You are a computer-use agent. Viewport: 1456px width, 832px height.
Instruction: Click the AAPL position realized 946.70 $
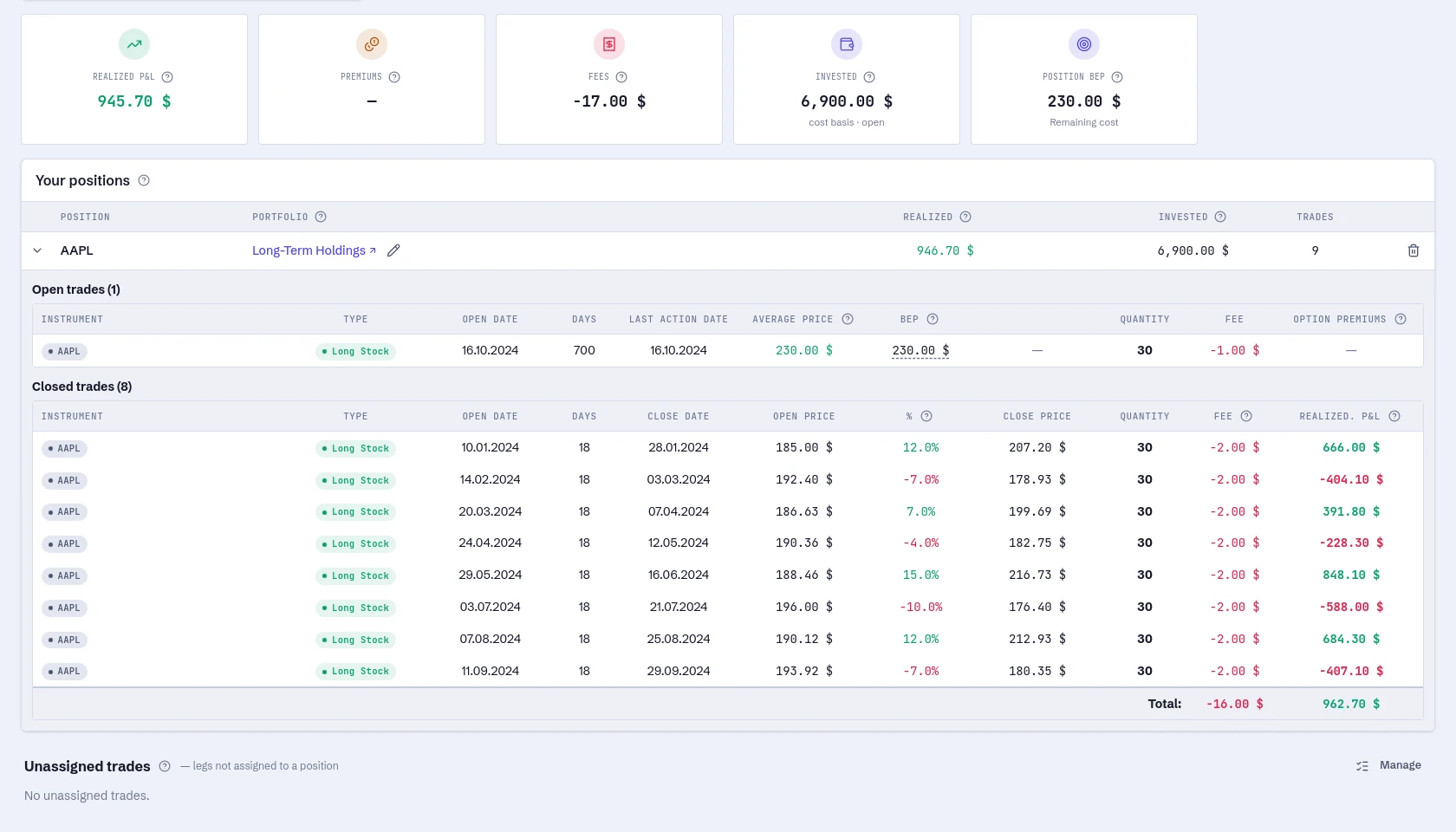point(946,251)
